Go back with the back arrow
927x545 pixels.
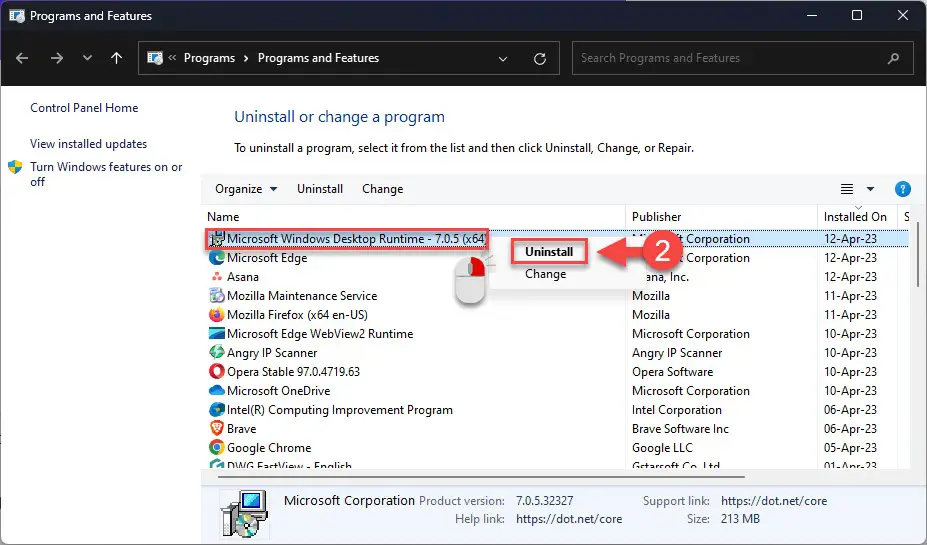click(x=22, y=58)
